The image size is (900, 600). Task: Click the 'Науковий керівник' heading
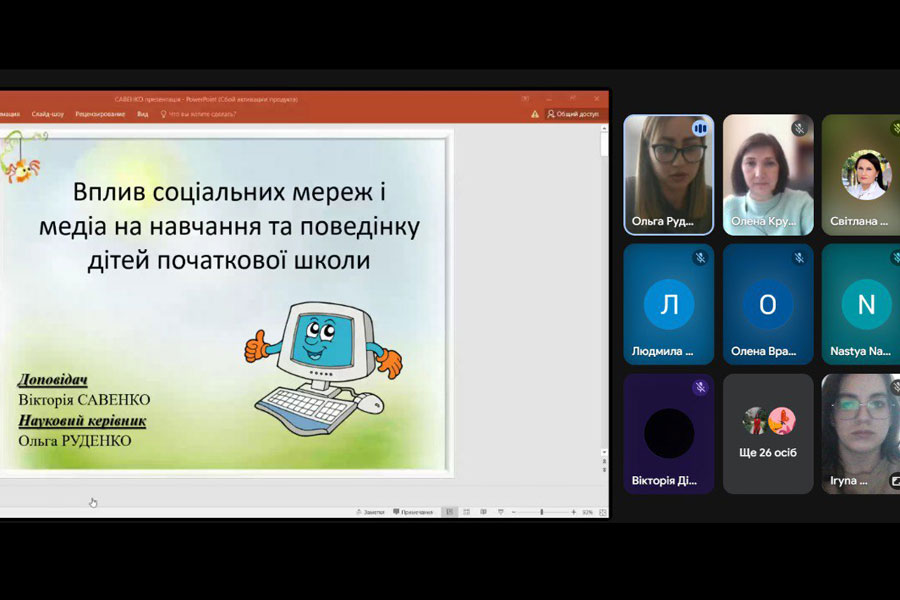pyautogui.click(x=82, y=420)
